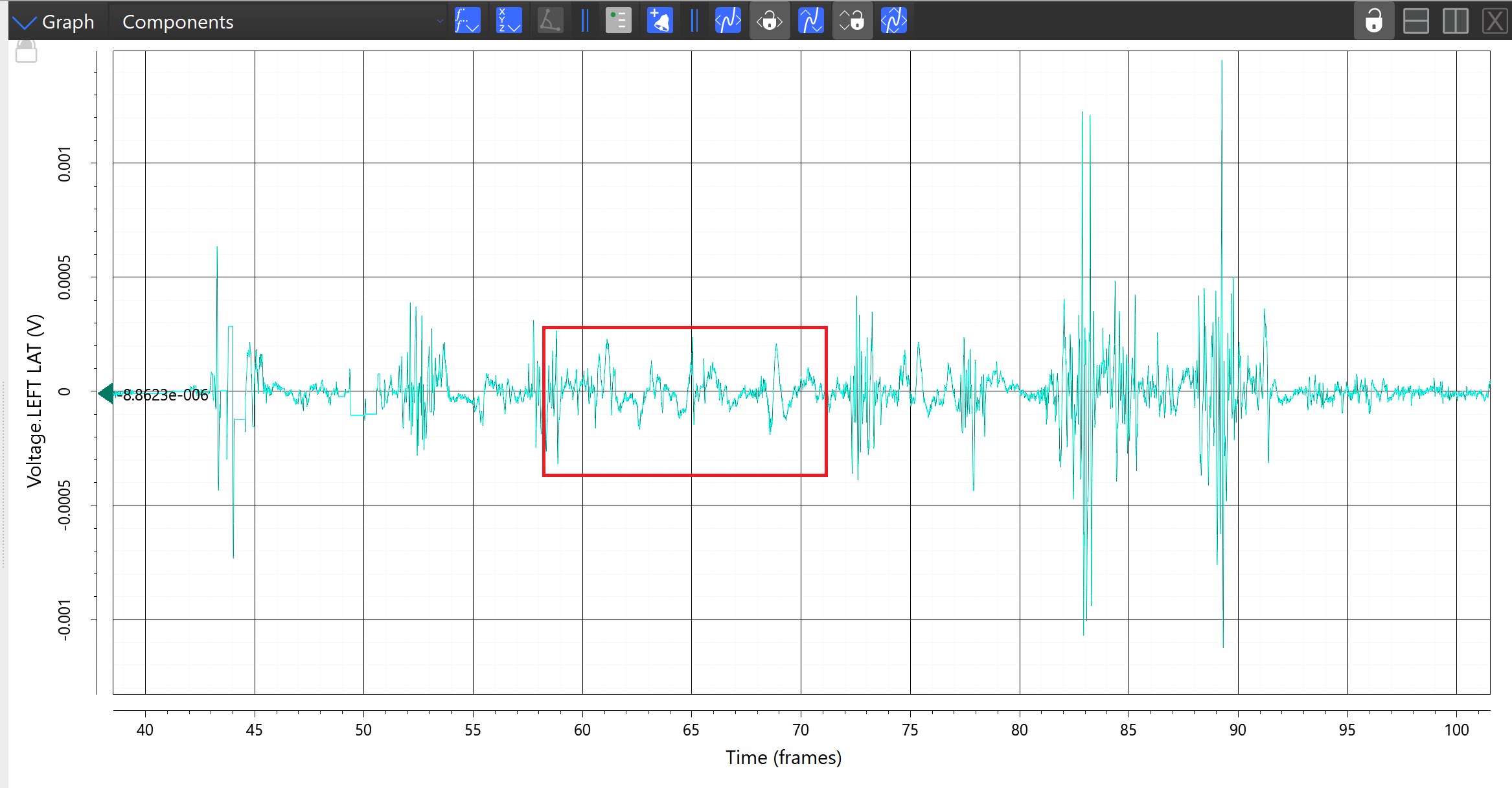This screenshot has height=788, width=1512.
Task: Fit the graph horizontally
Action: [x=727, y=21]
